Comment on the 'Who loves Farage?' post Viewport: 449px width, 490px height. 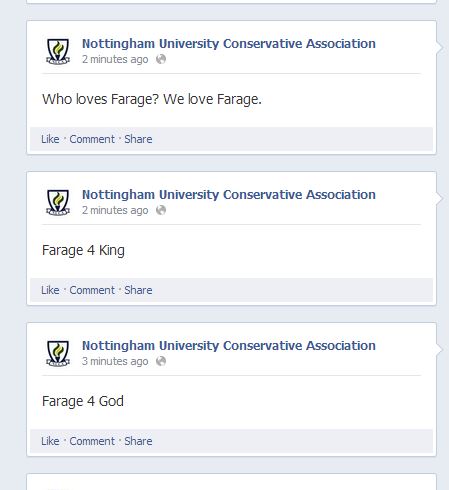tap(92, 139)
